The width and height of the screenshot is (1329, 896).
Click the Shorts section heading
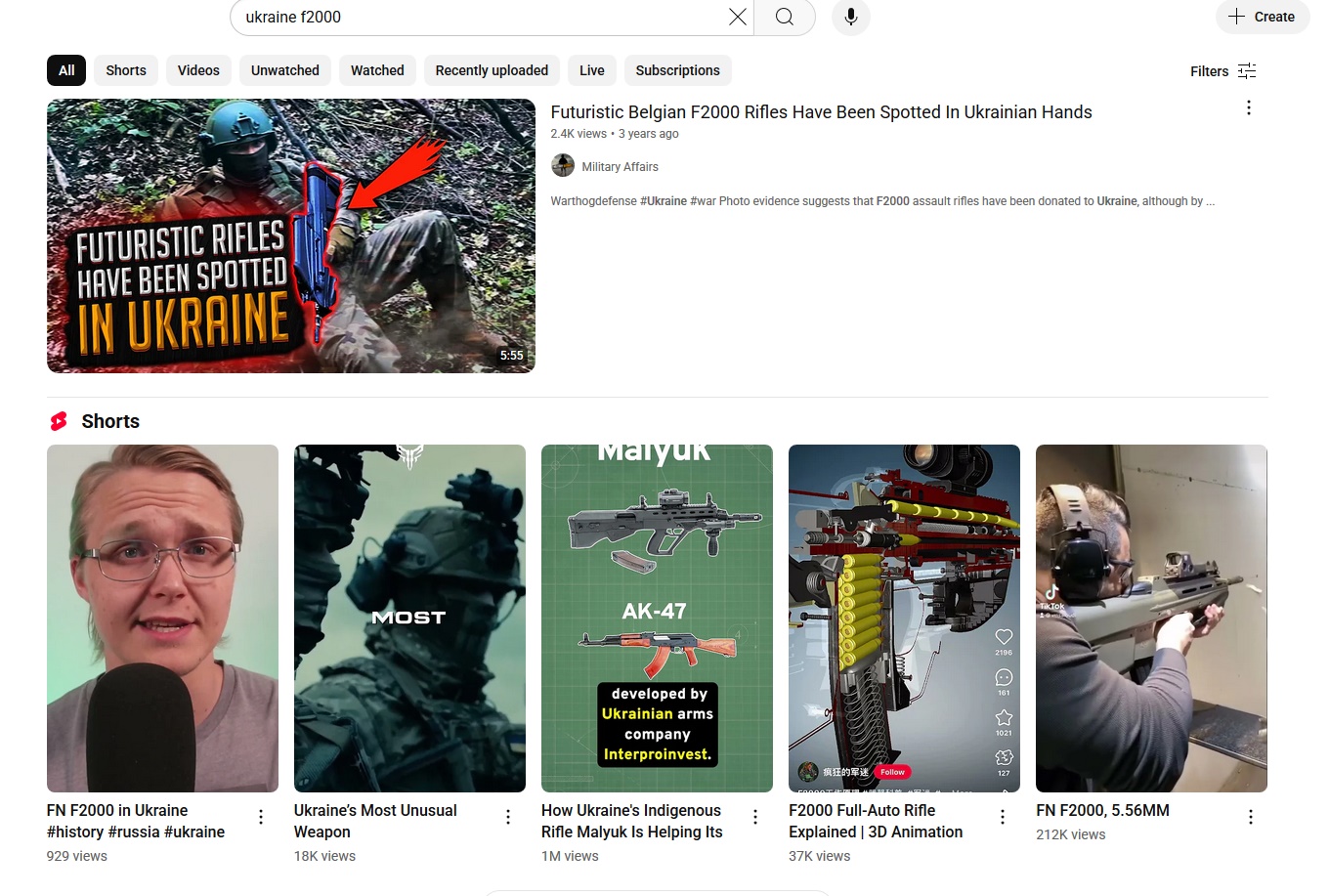[110, 421]
